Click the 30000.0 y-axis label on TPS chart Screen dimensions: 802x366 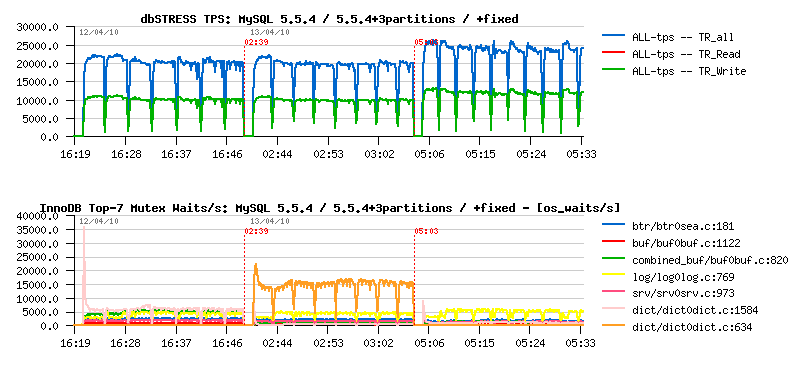[37, 27]
